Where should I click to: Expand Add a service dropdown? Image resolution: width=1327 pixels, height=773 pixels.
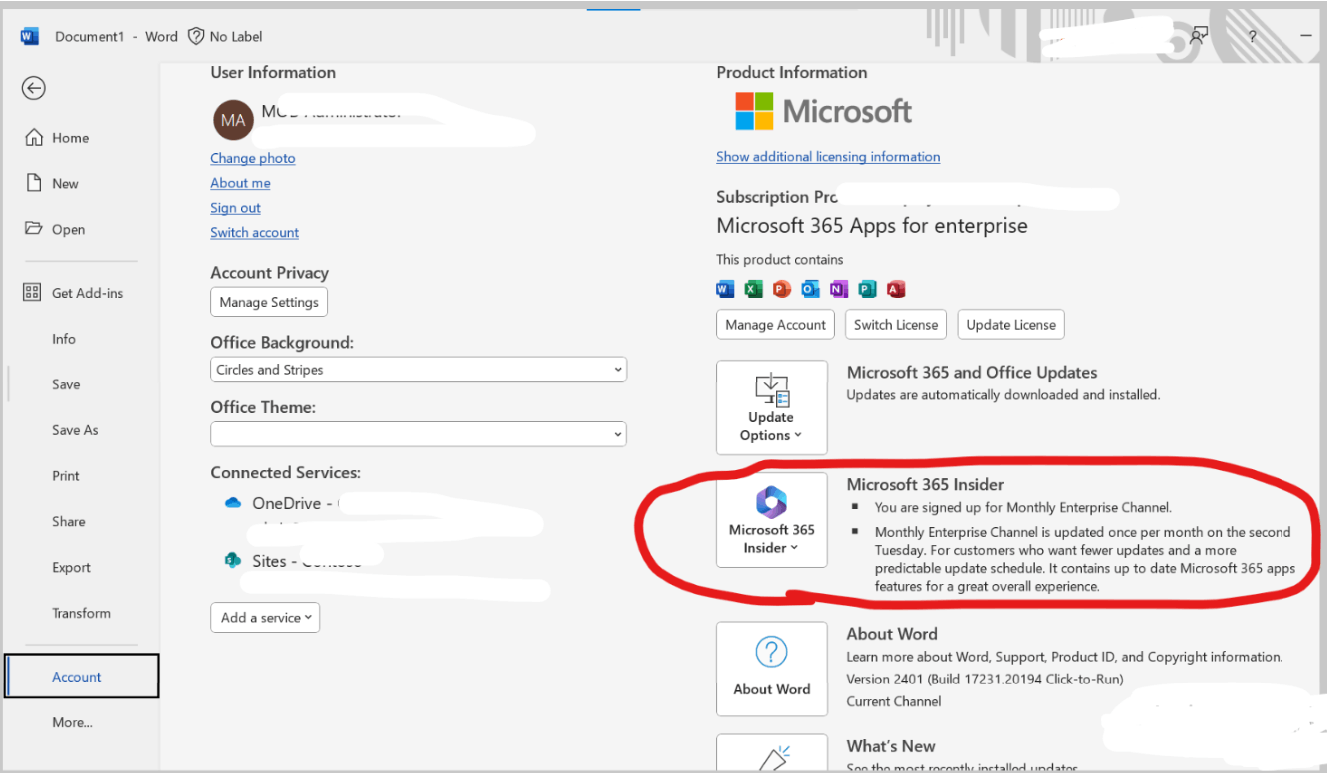coord(265,617)
